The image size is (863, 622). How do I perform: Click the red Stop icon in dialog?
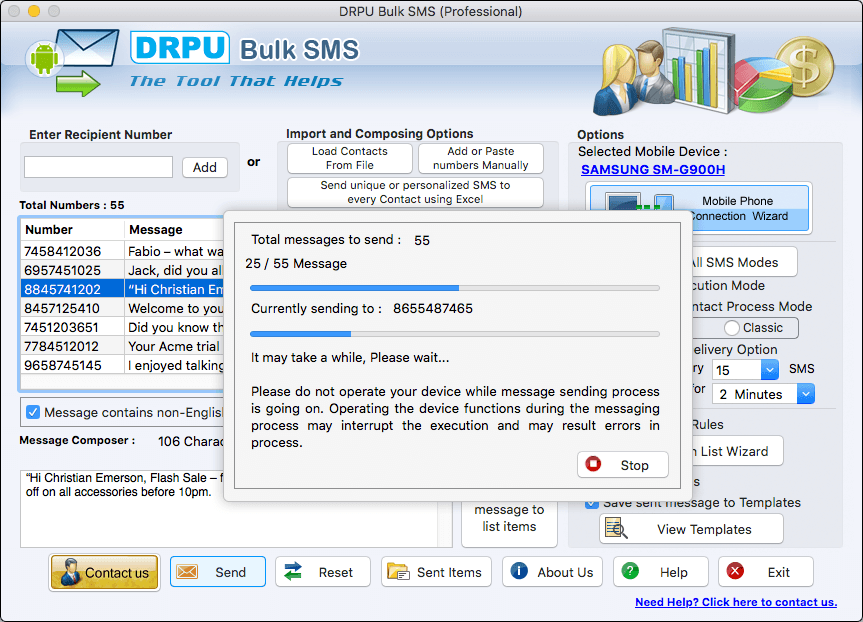click(593, 464)
